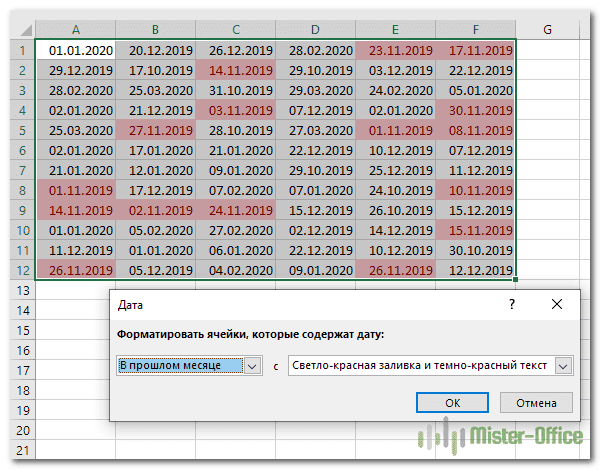Click cell F12 containing 12.12.2019
The width and height of the screenshot is (601, 470).
click(x=476, y=270)
